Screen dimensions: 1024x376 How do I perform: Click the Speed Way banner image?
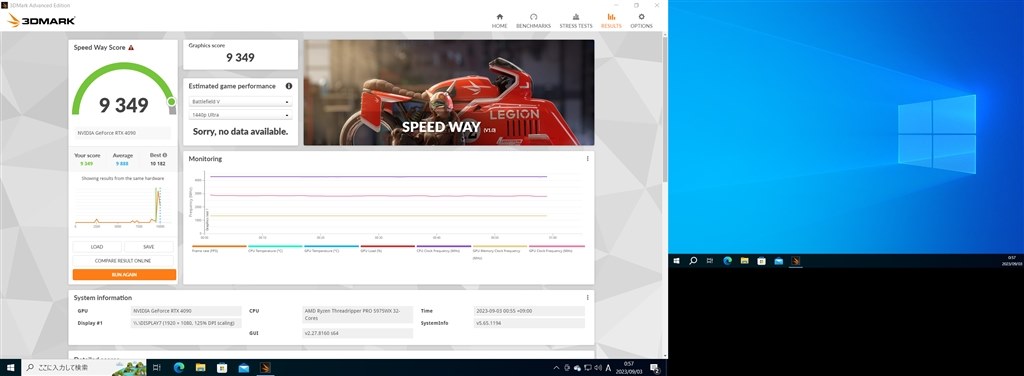(449, 93)
